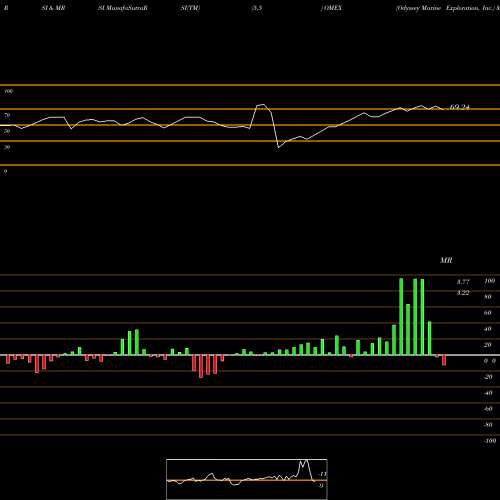
Task: Click the 3.77 value in MR panel
Action: 463,282
